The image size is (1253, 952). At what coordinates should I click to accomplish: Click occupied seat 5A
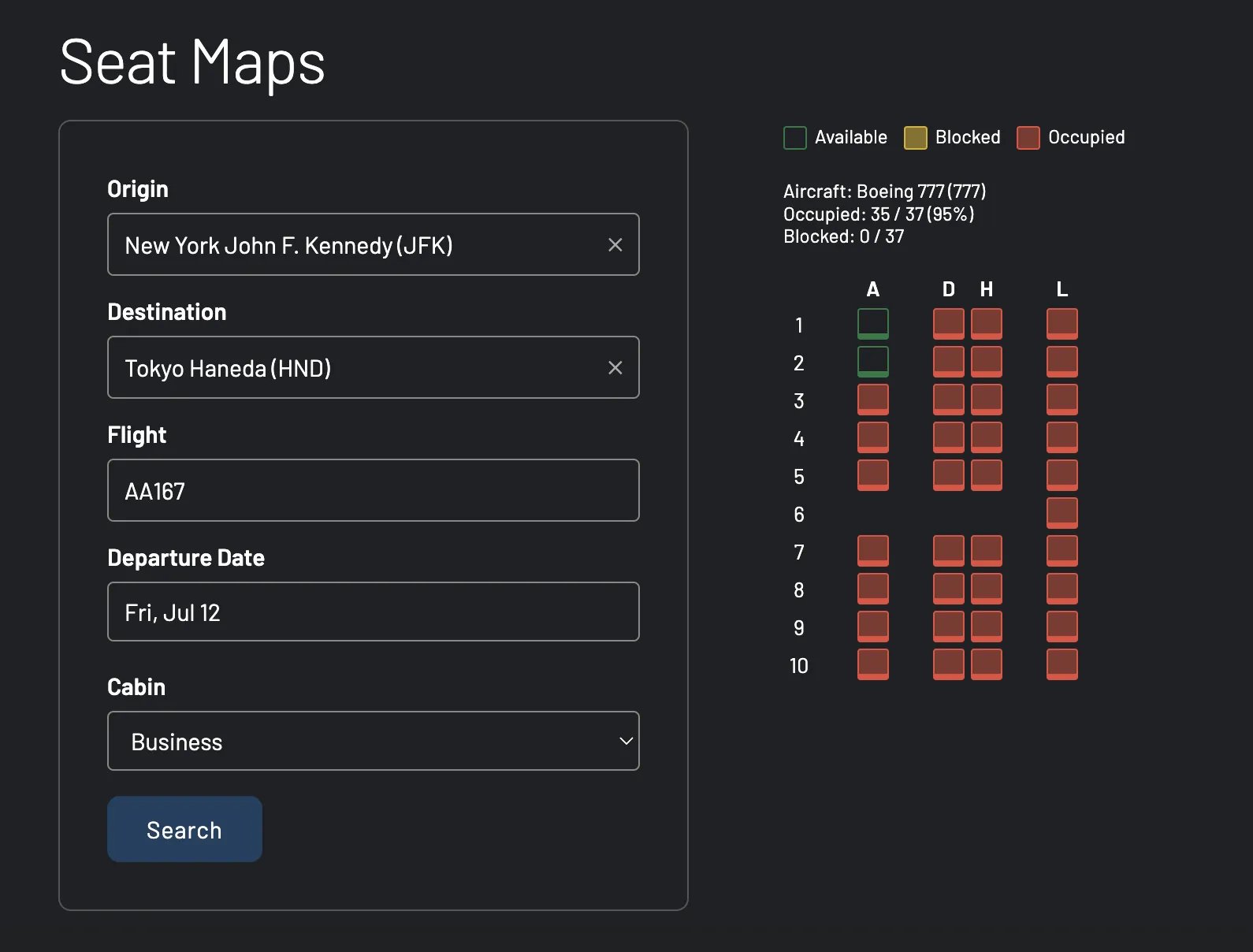tap(873, 475)
